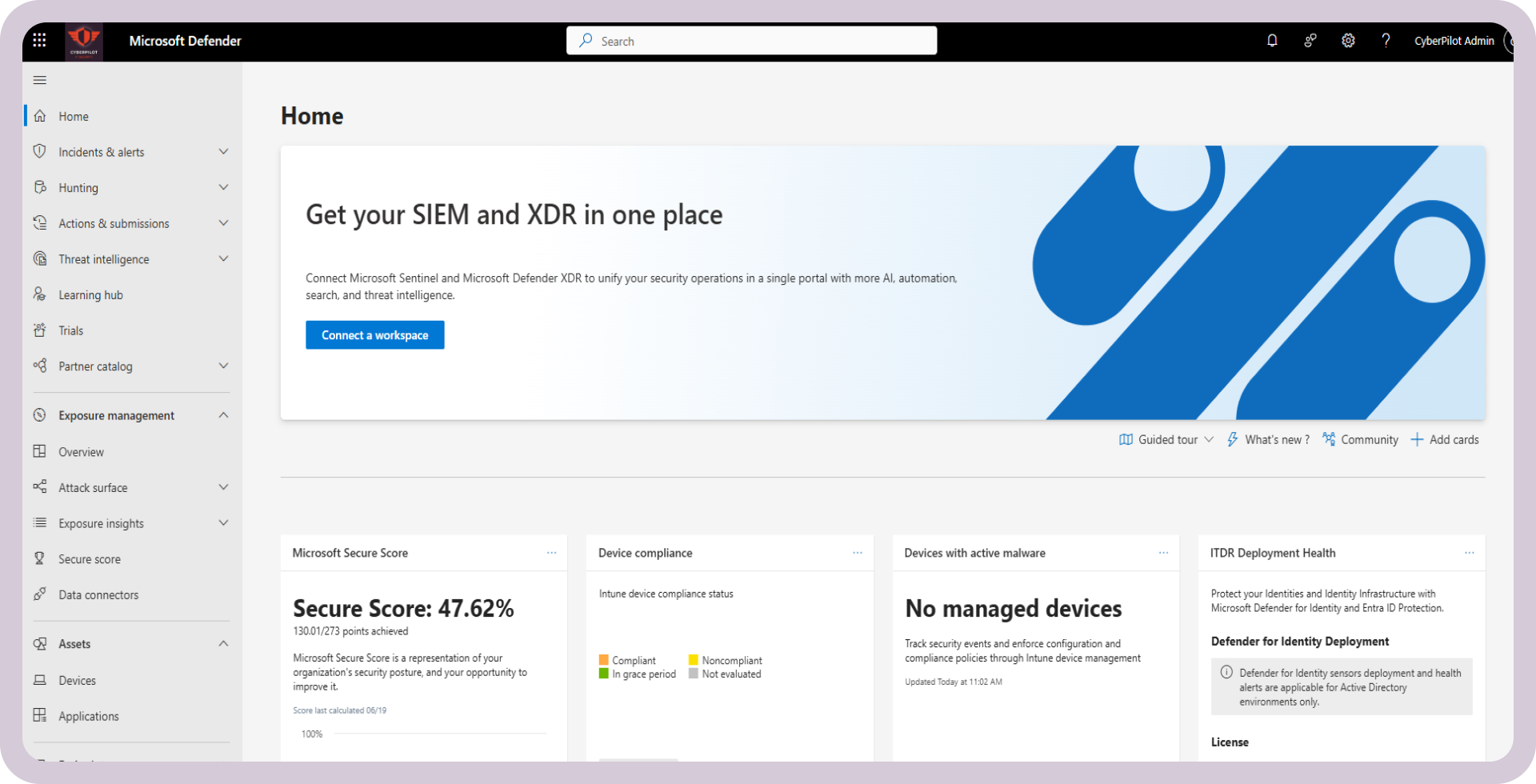The image size is (1536, 784).
Task: Select the Learning hub icon
Action: coord(40,294)
